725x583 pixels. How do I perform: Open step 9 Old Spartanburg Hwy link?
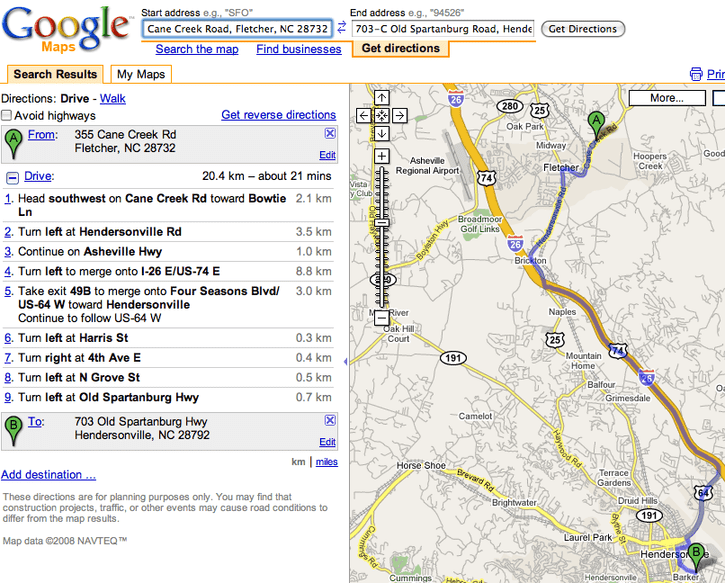click(8, 398)
